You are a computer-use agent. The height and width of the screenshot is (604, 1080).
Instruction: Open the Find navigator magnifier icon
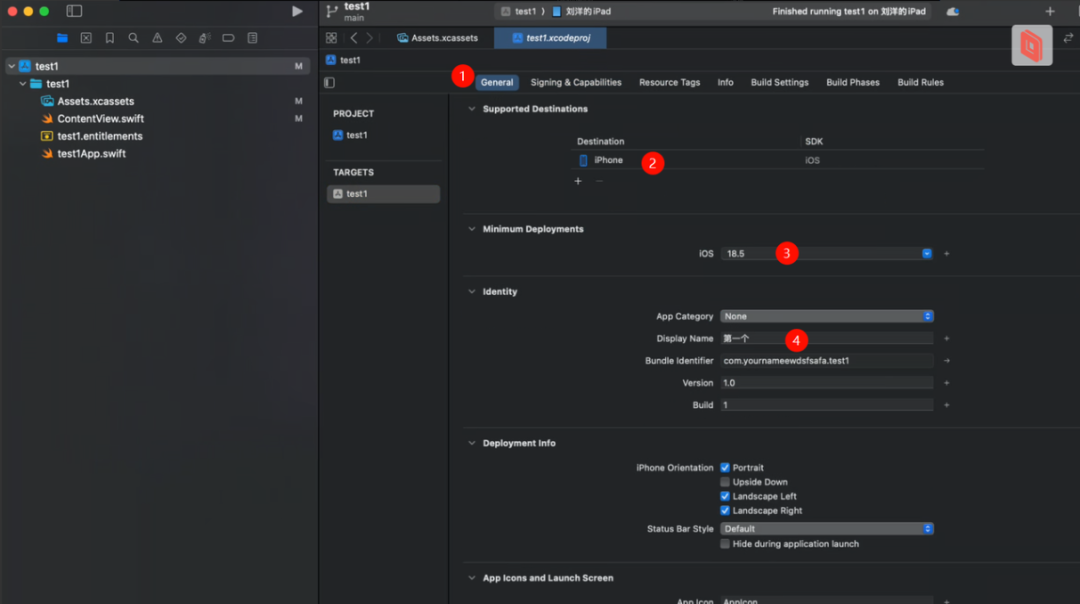point(134,38)
